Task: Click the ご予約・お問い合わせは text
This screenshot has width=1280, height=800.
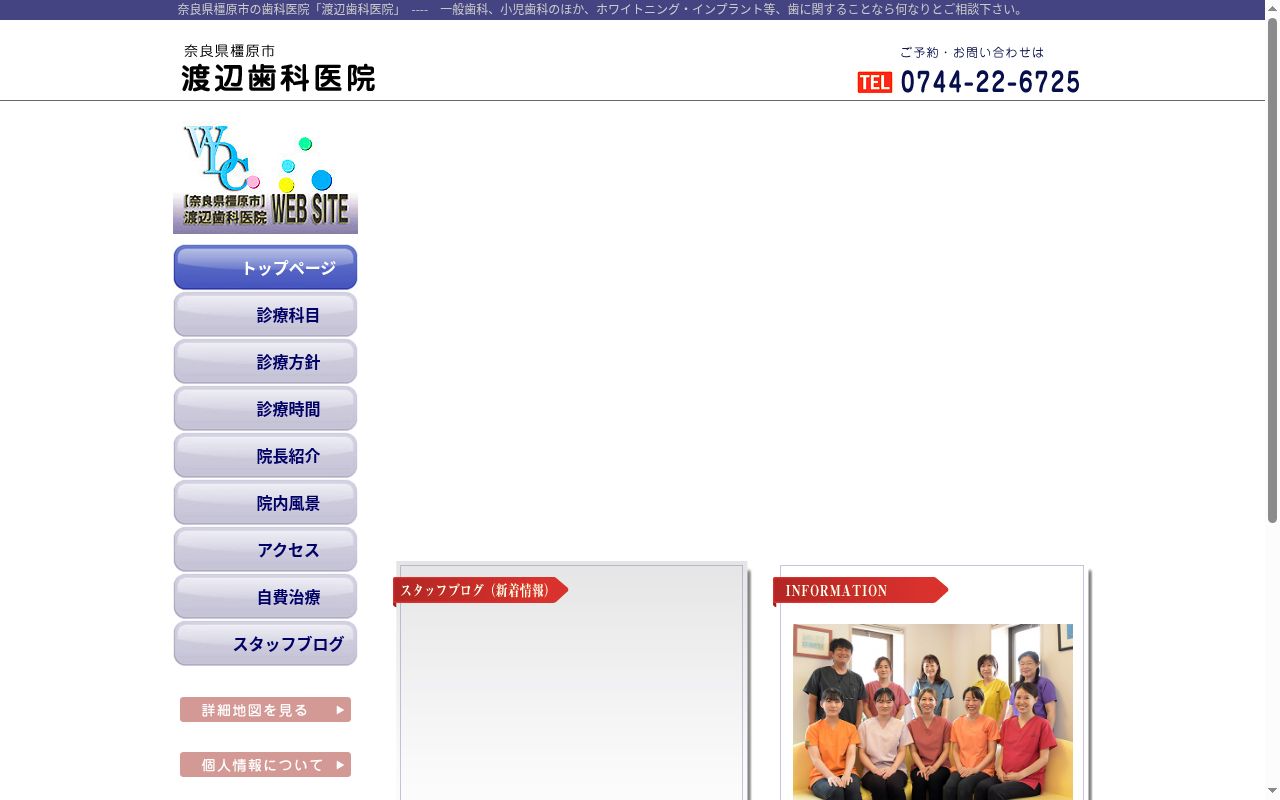Action: (x=972, y=52)
